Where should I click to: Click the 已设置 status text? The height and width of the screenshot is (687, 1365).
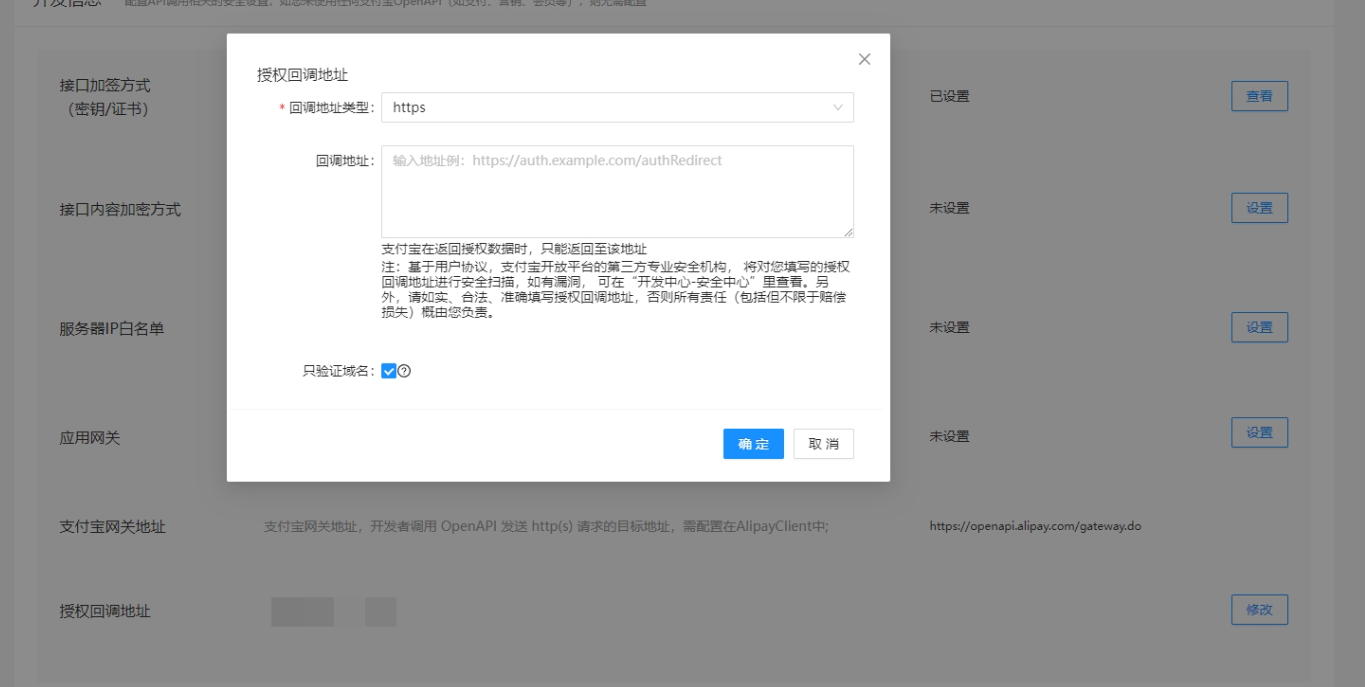pyautogui.click(x=949, y=96)
